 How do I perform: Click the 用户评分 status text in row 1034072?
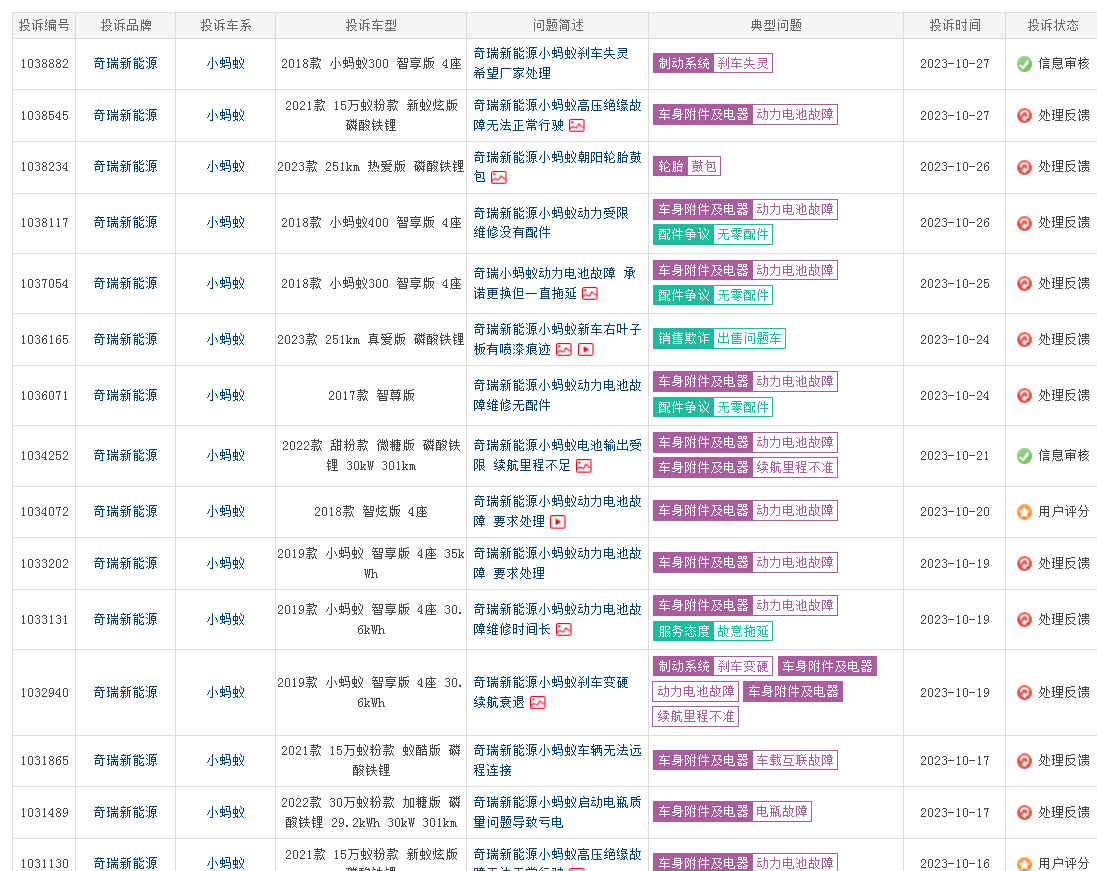click(1063, 511)
